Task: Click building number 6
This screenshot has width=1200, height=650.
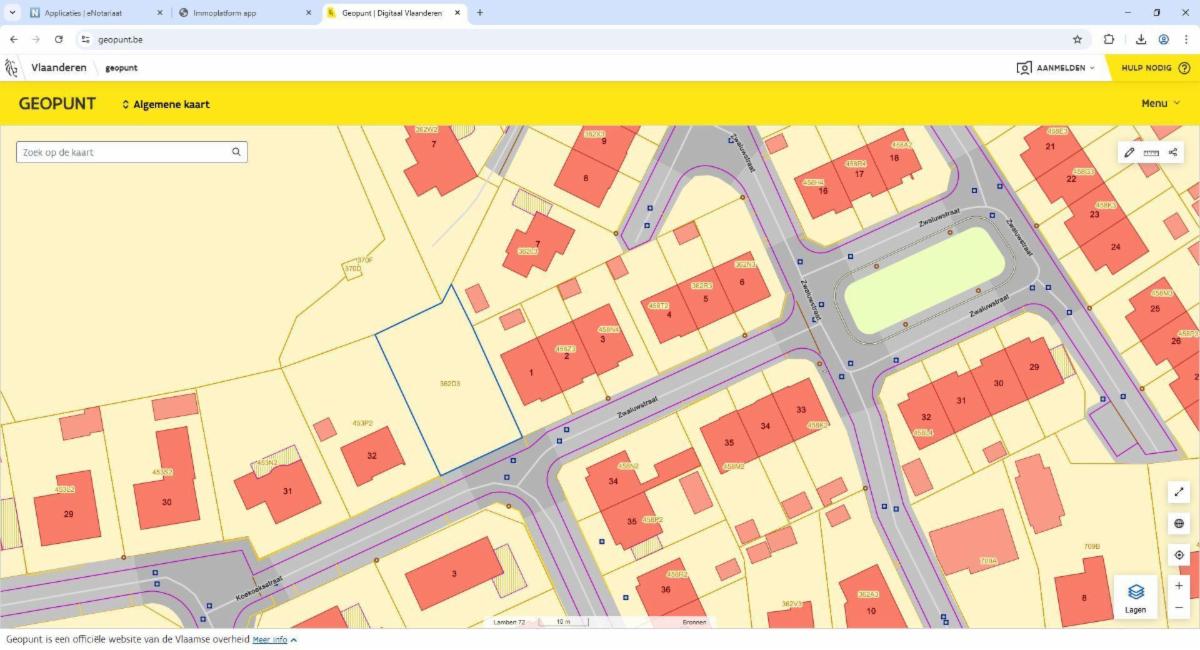Action: 742,282
